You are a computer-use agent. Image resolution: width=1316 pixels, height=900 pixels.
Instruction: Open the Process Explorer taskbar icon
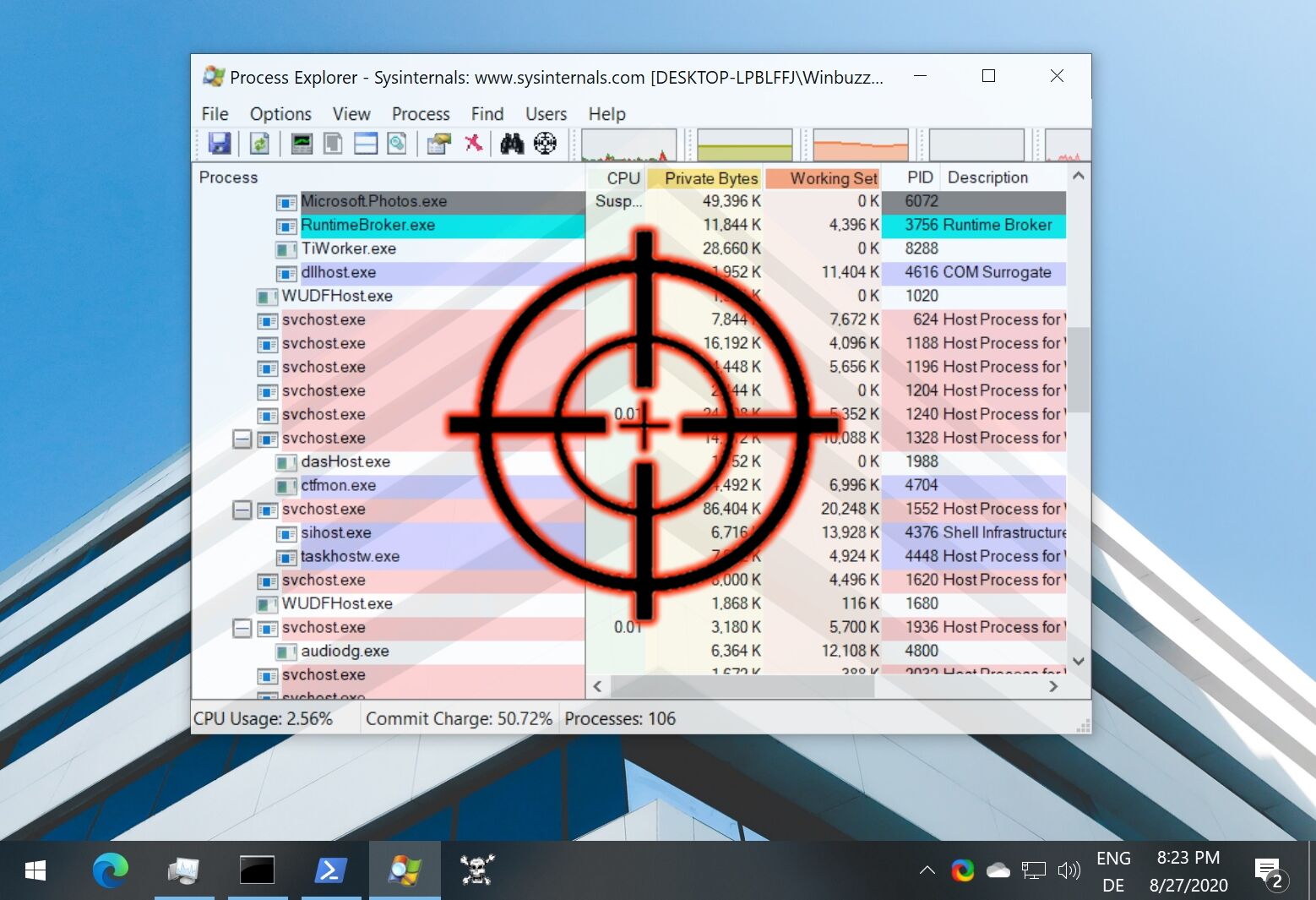coord(405,869)
